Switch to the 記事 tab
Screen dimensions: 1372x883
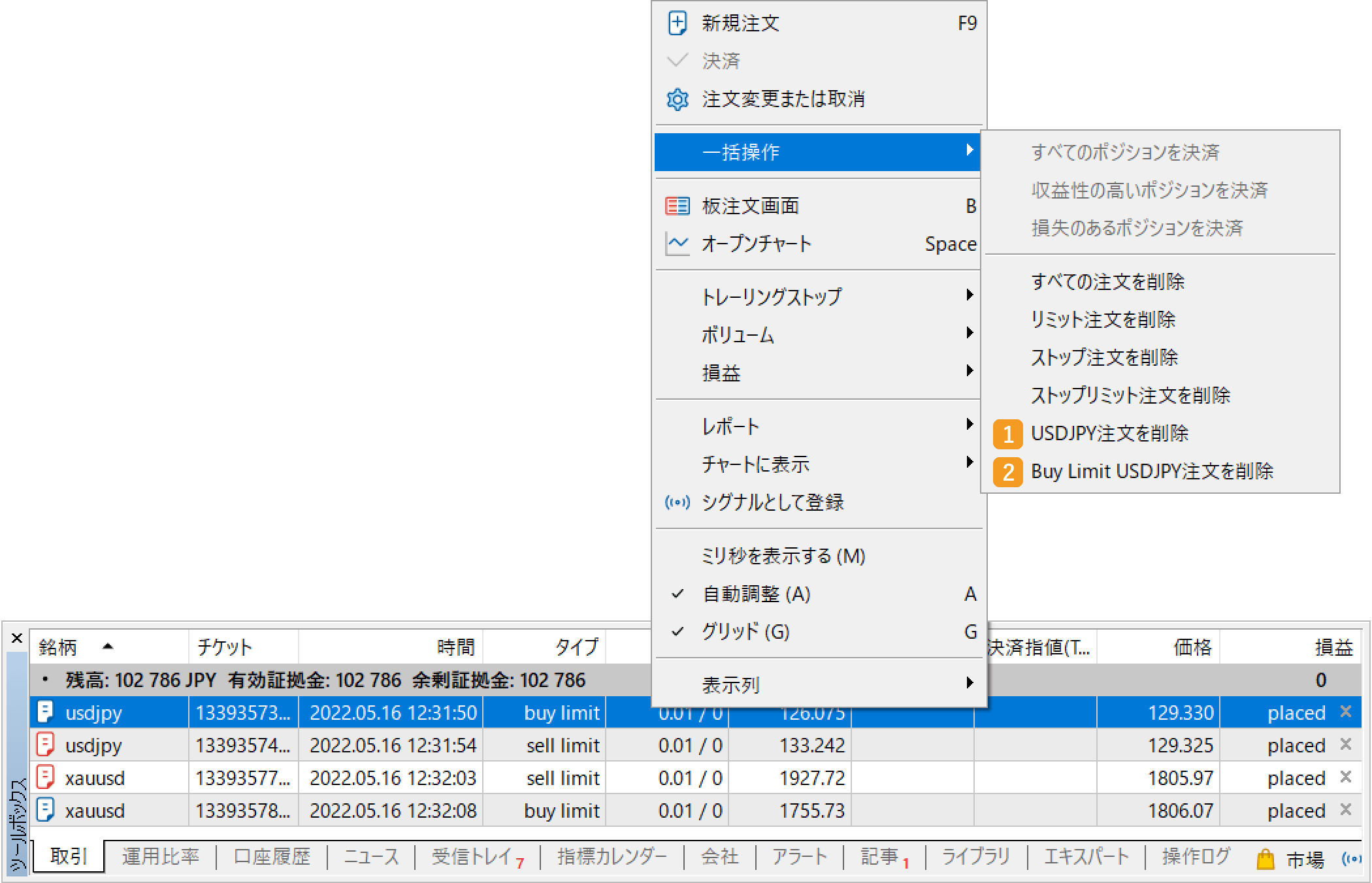(885, 856)
